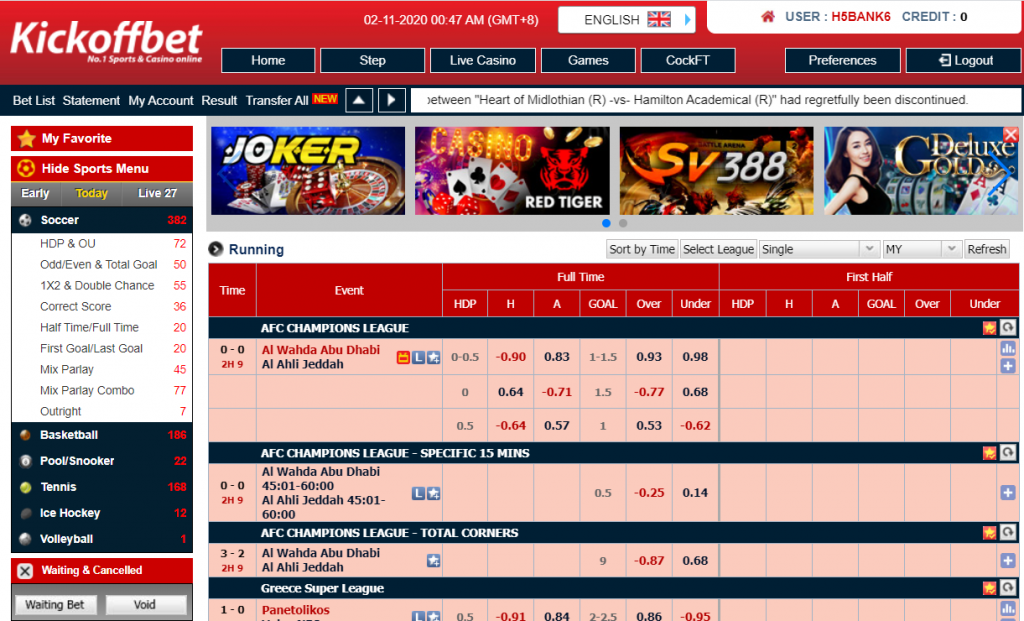Add AFC Champions League to favorites via star icon
The width and height of the screenshot is (1024, 621).
coord(989,328)
